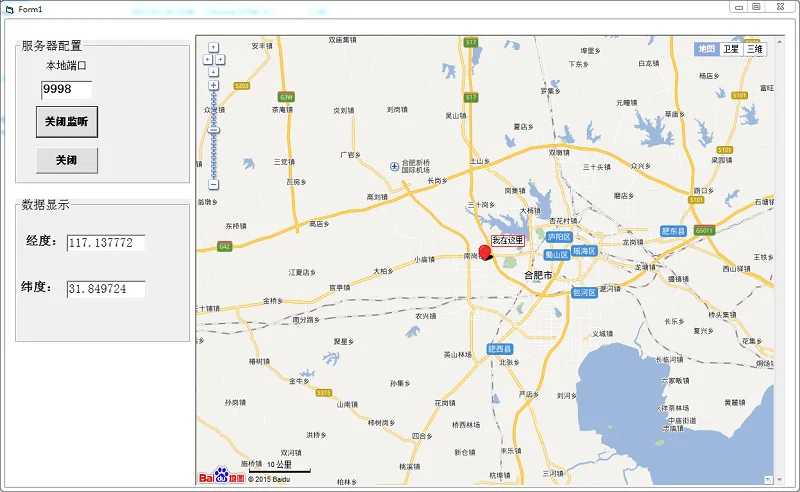The width and height of the screenshot is (800, 492).
Task: Click the S315 road shield
Action: 324,392
